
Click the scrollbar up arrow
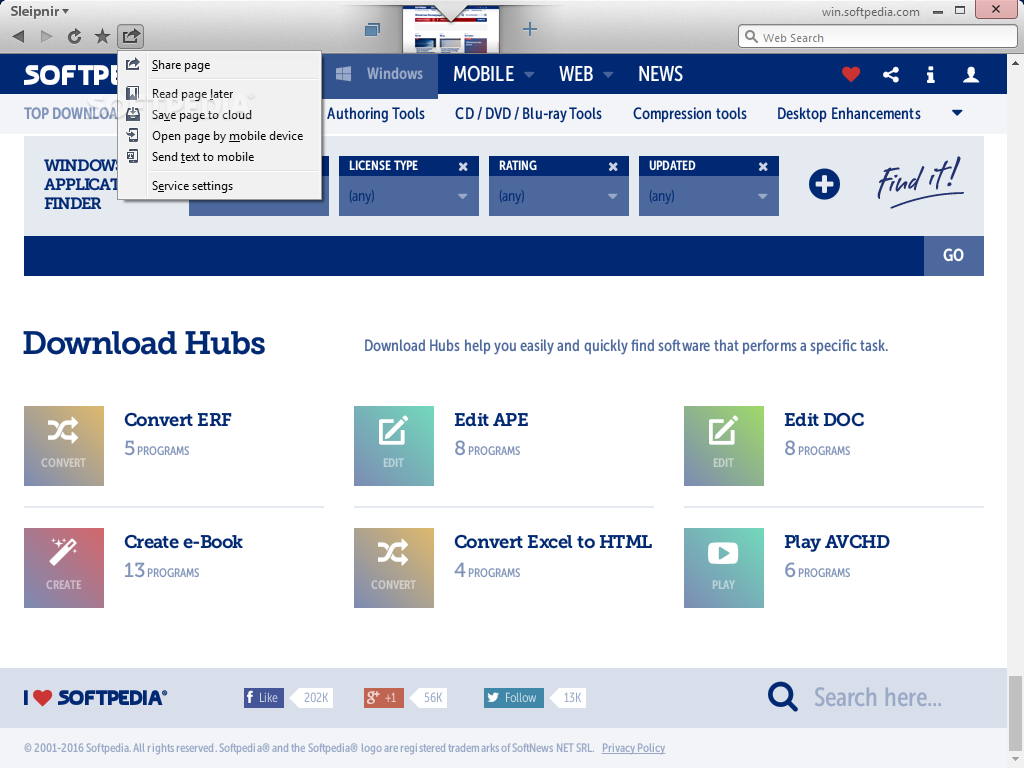(1015, 63)
